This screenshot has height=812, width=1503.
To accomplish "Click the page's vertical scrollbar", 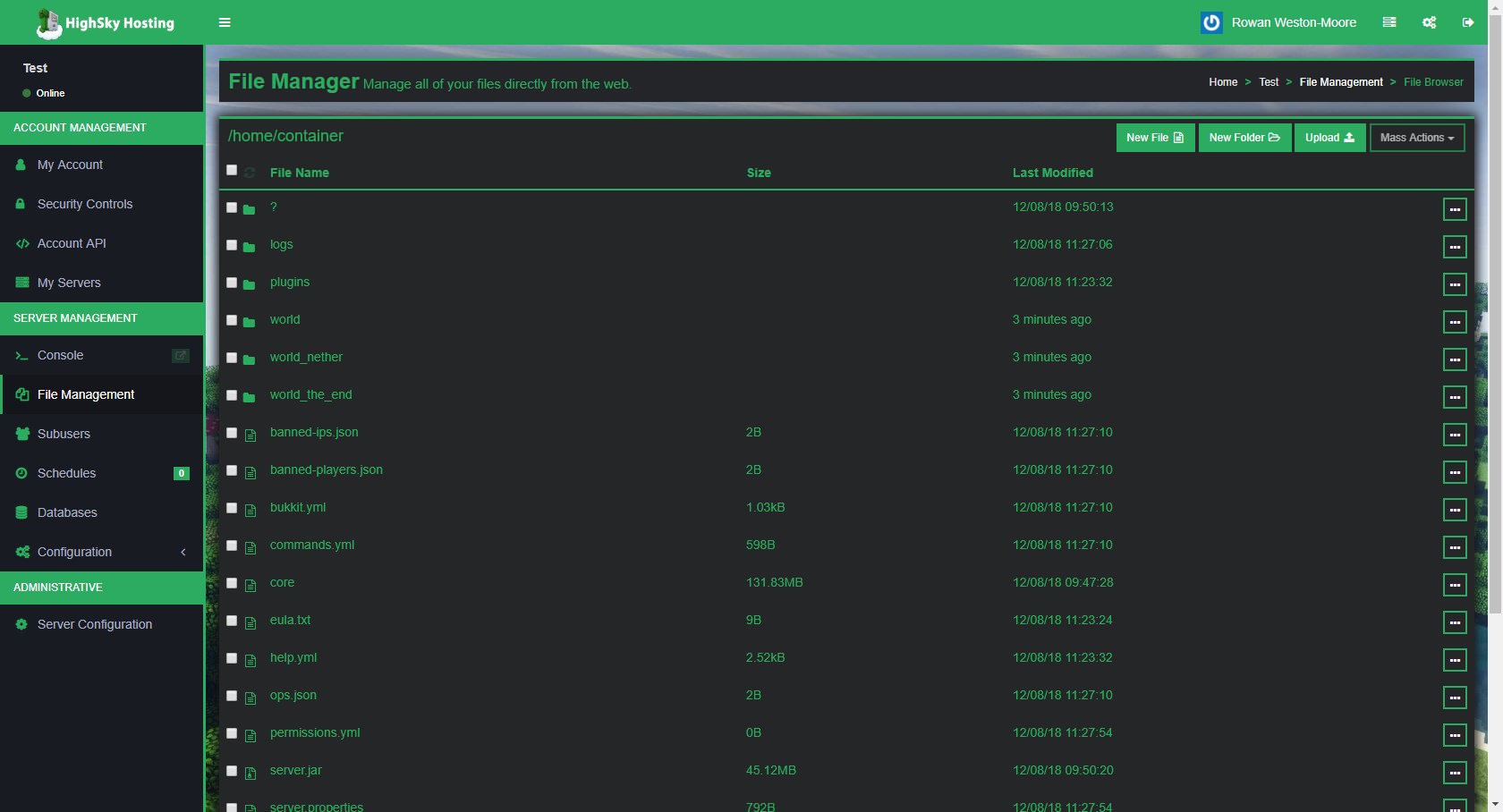I will coord(1495,358).
